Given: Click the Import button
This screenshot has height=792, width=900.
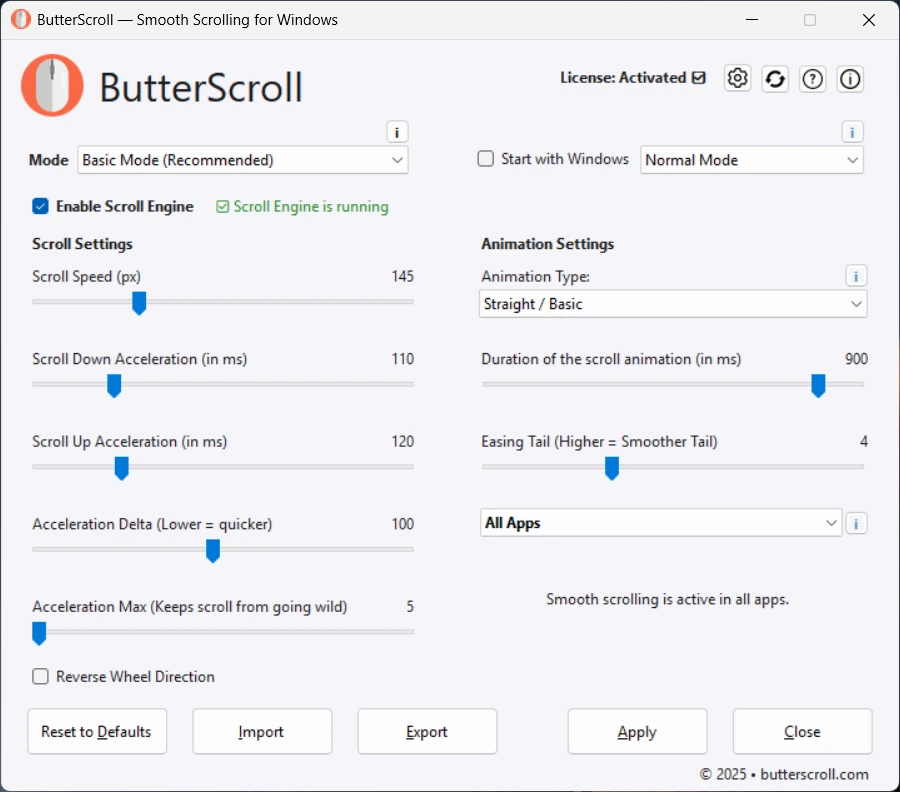Looking at the screenshot, I should (x=262, y=731).
